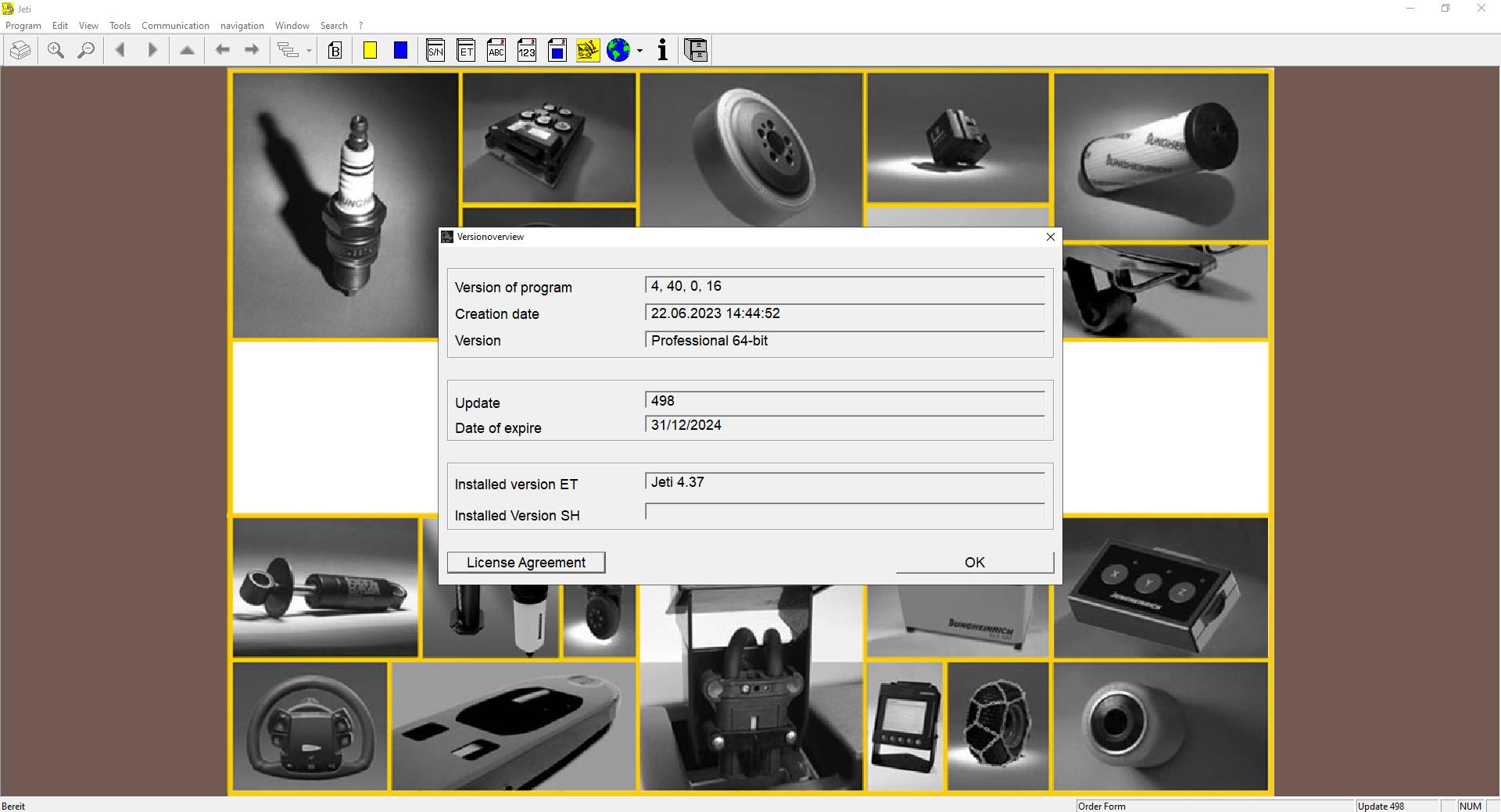This screenshot has height=812, width=1501.
Task: Open the ET spare parts search icon
Action: click(466, 51)
